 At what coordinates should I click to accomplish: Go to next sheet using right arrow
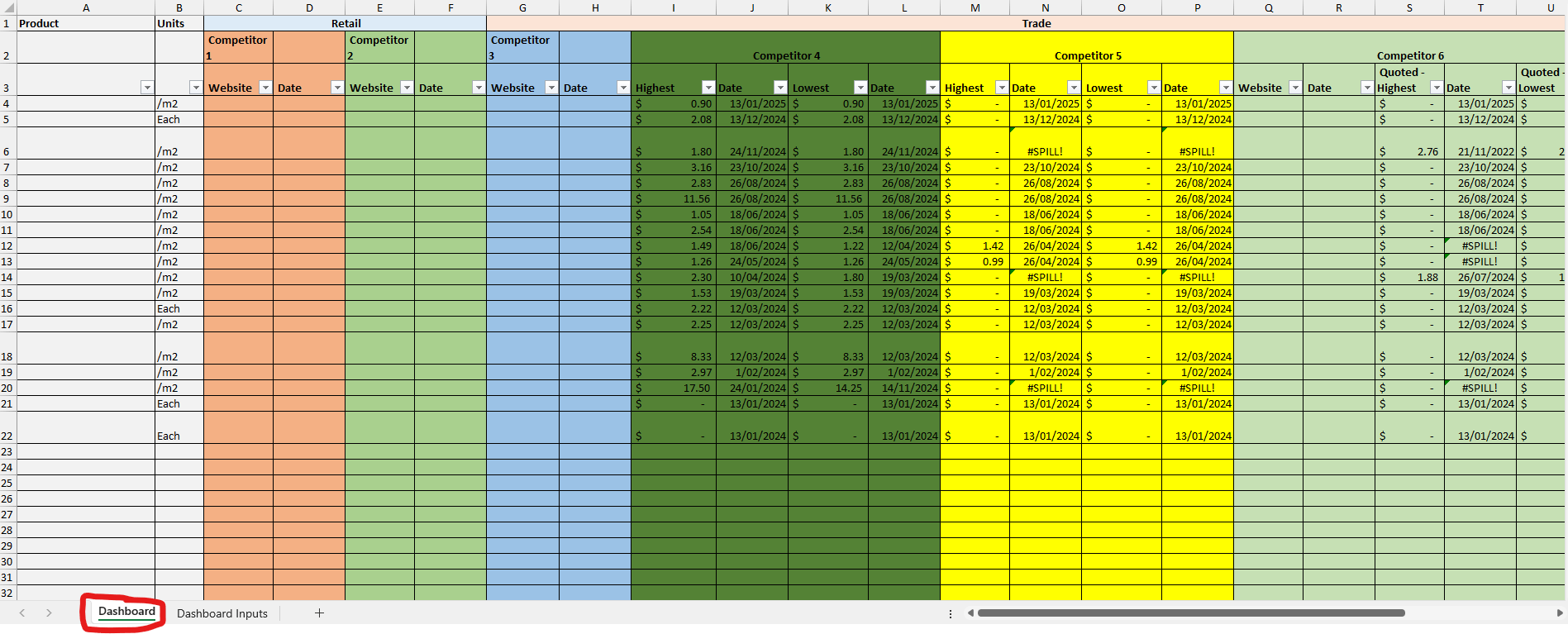coord(49,613)
